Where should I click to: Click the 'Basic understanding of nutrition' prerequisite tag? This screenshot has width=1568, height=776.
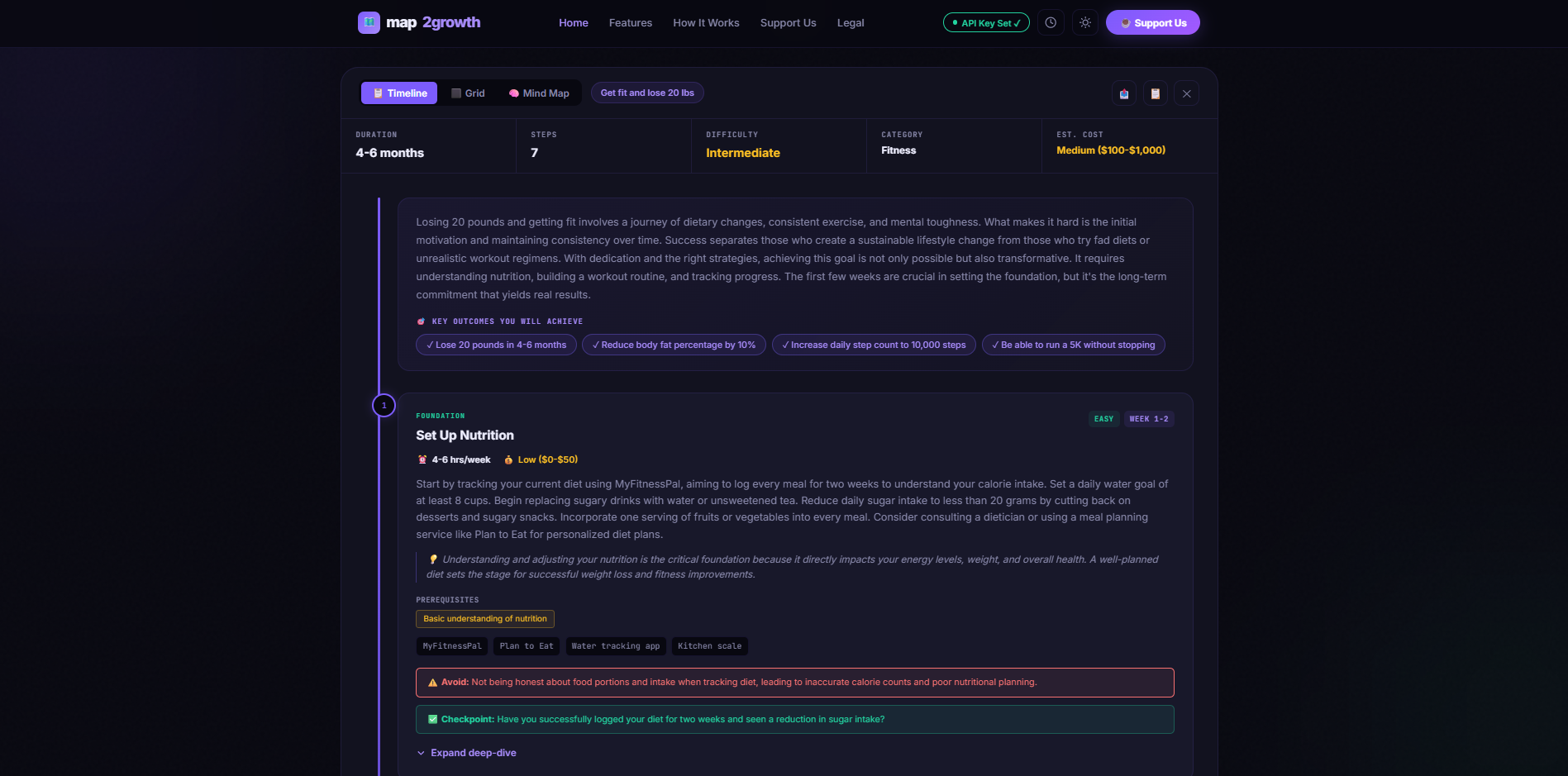485,619
